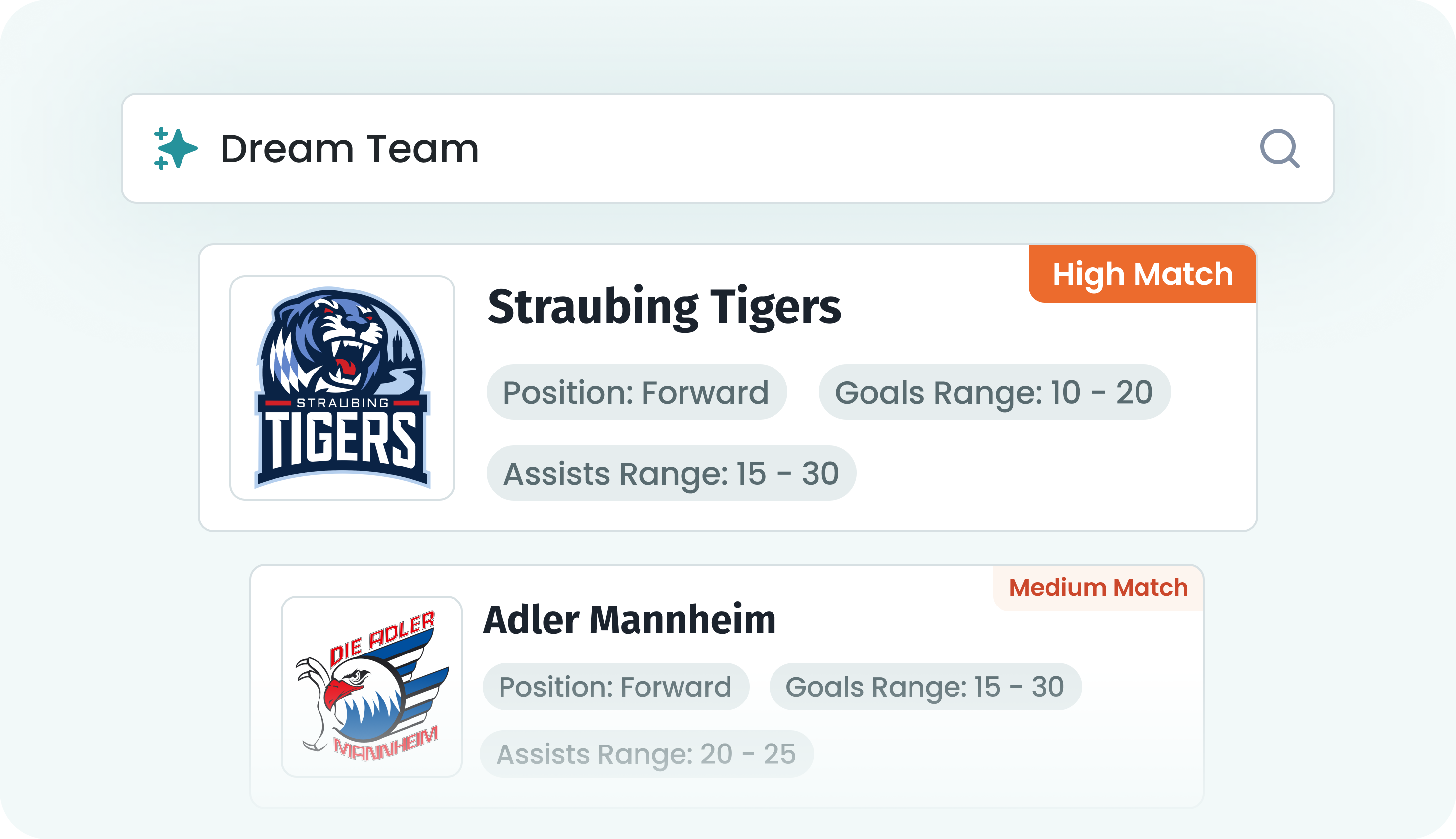Click the Goals Range: 15 - 30 chip

pyautogui.click(x=925, y=686)
